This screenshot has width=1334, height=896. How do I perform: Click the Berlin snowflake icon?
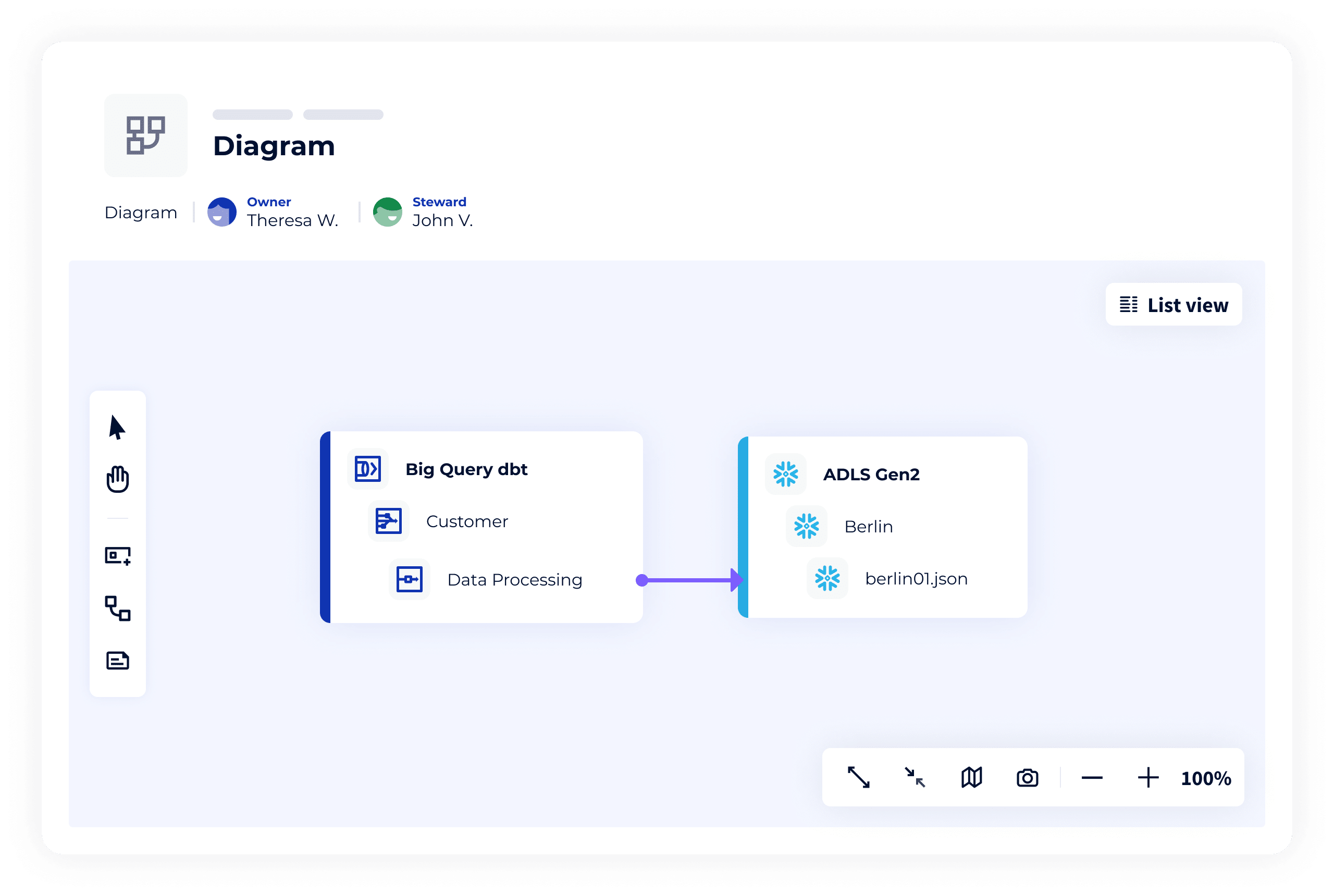point(807,526)
